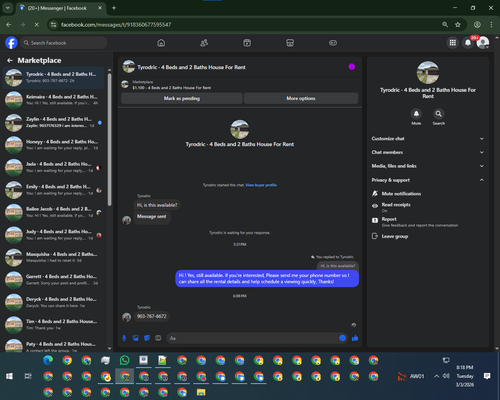Open the Windows Start menu
Image resolution: width=500 pixels, height=400 pixels.
click(x=9, y=376)
